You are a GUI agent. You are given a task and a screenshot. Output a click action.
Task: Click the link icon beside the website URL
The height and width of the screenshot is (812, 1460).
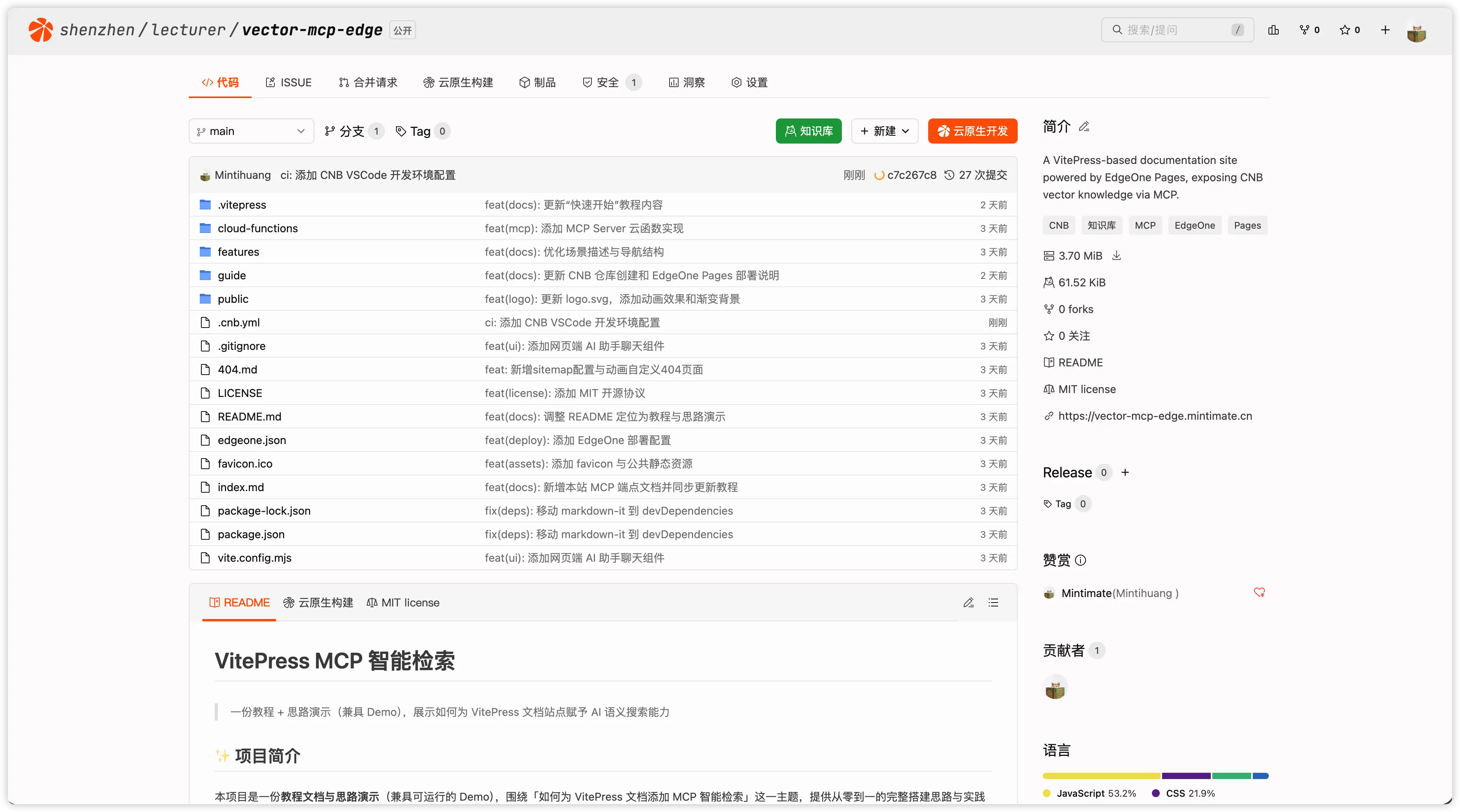1049,416
